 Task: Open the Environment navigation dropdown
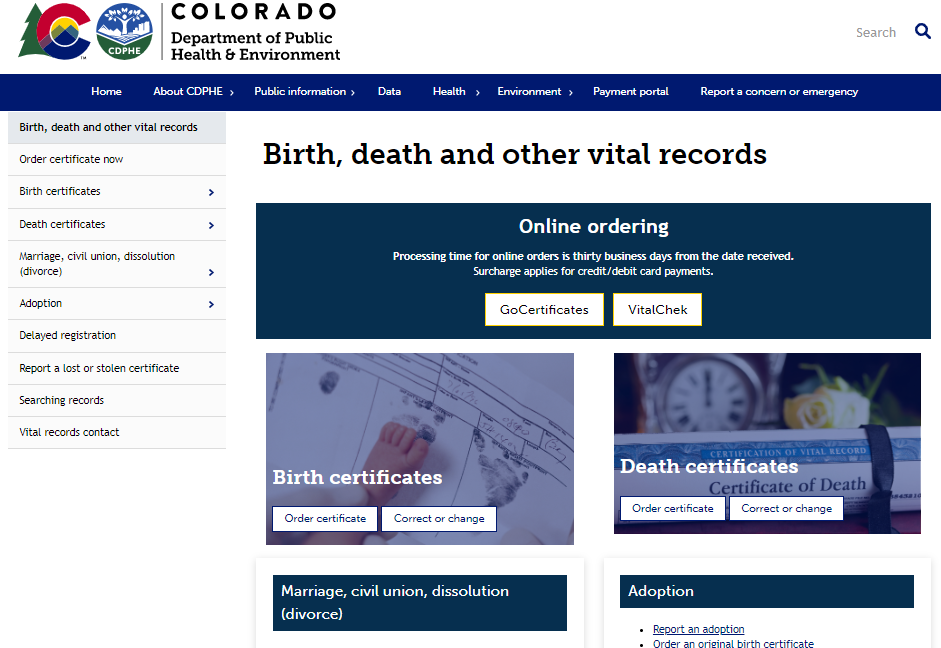point(529,91)
